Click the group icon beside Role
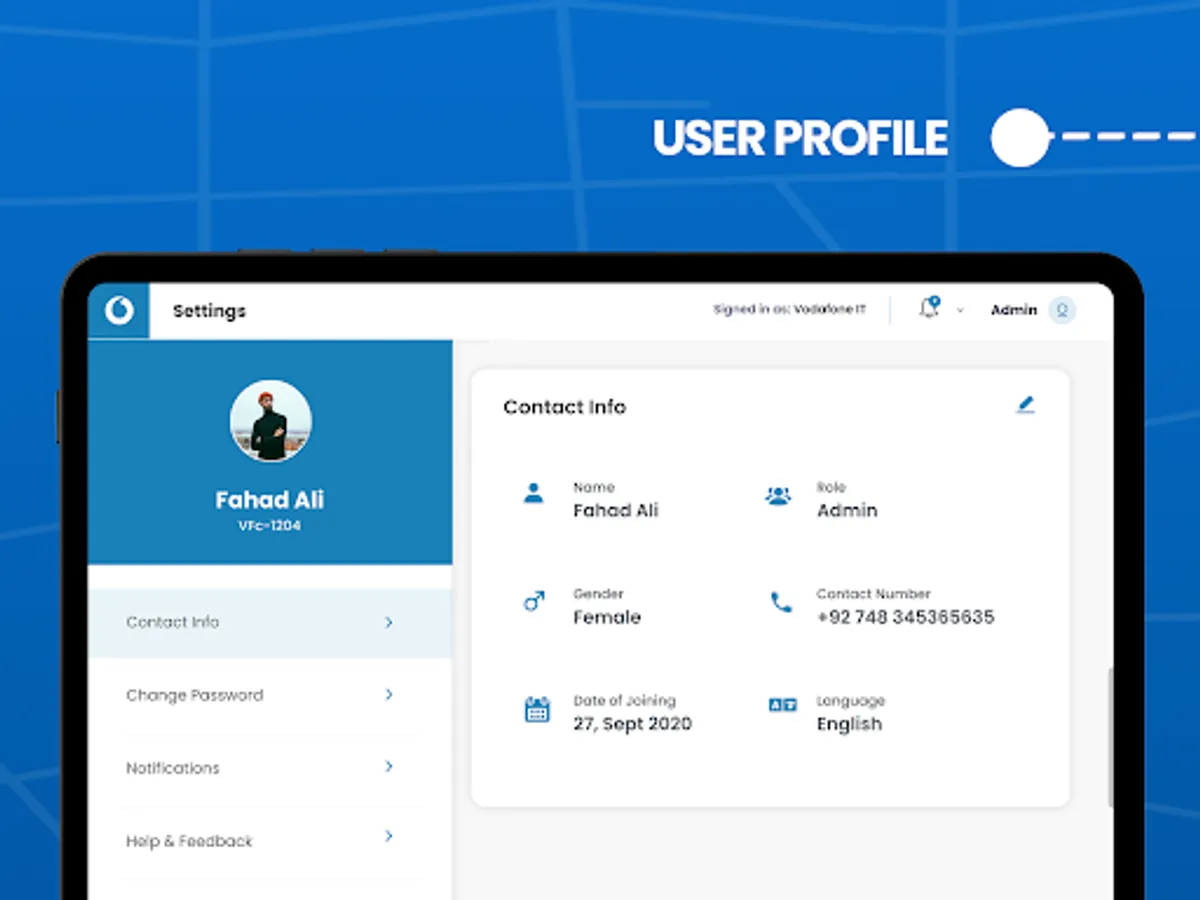 click(778, 495)
